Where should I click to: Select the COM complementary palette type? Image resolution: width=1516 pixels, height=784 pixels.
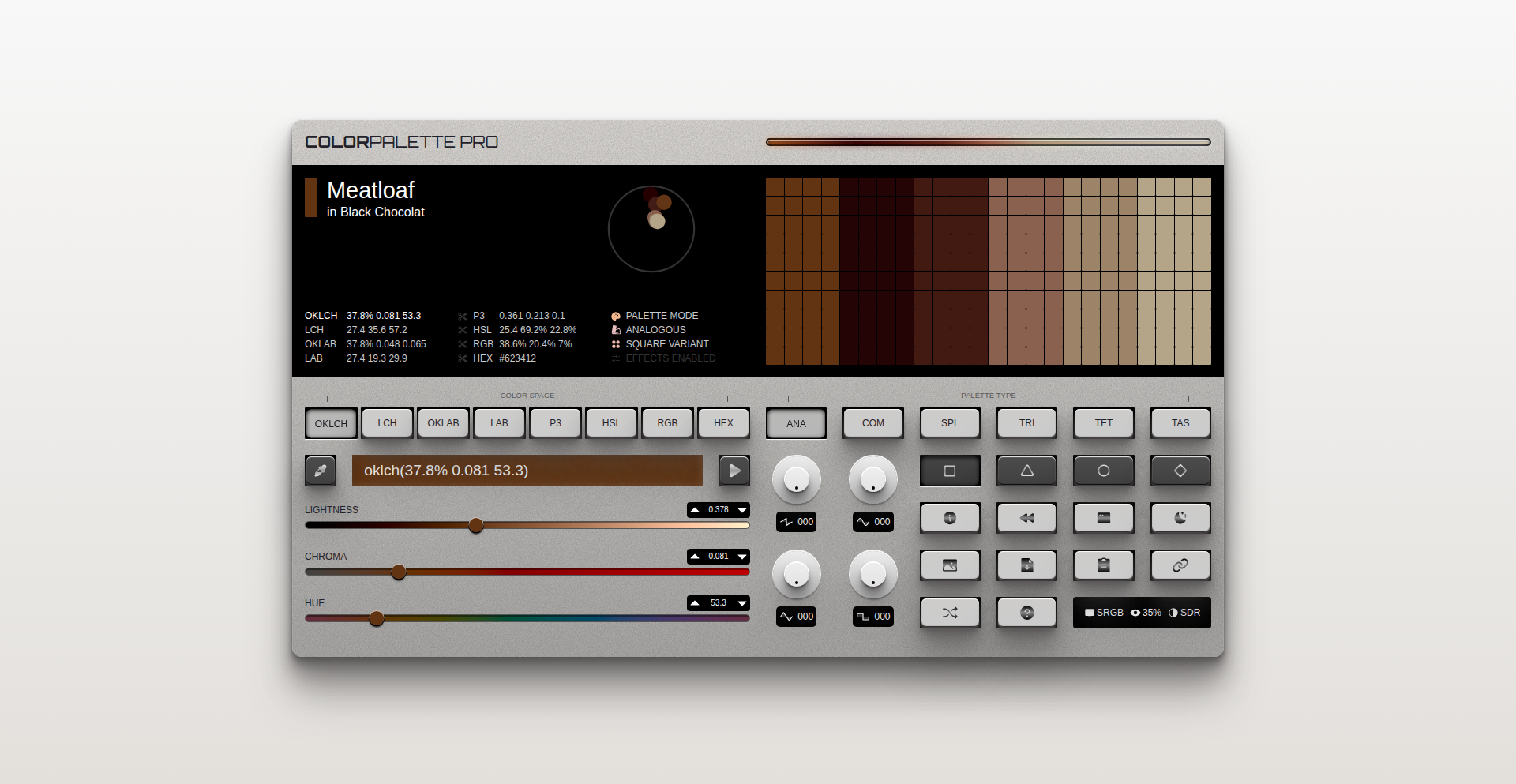pyautogui.click(x=873, y=423)
